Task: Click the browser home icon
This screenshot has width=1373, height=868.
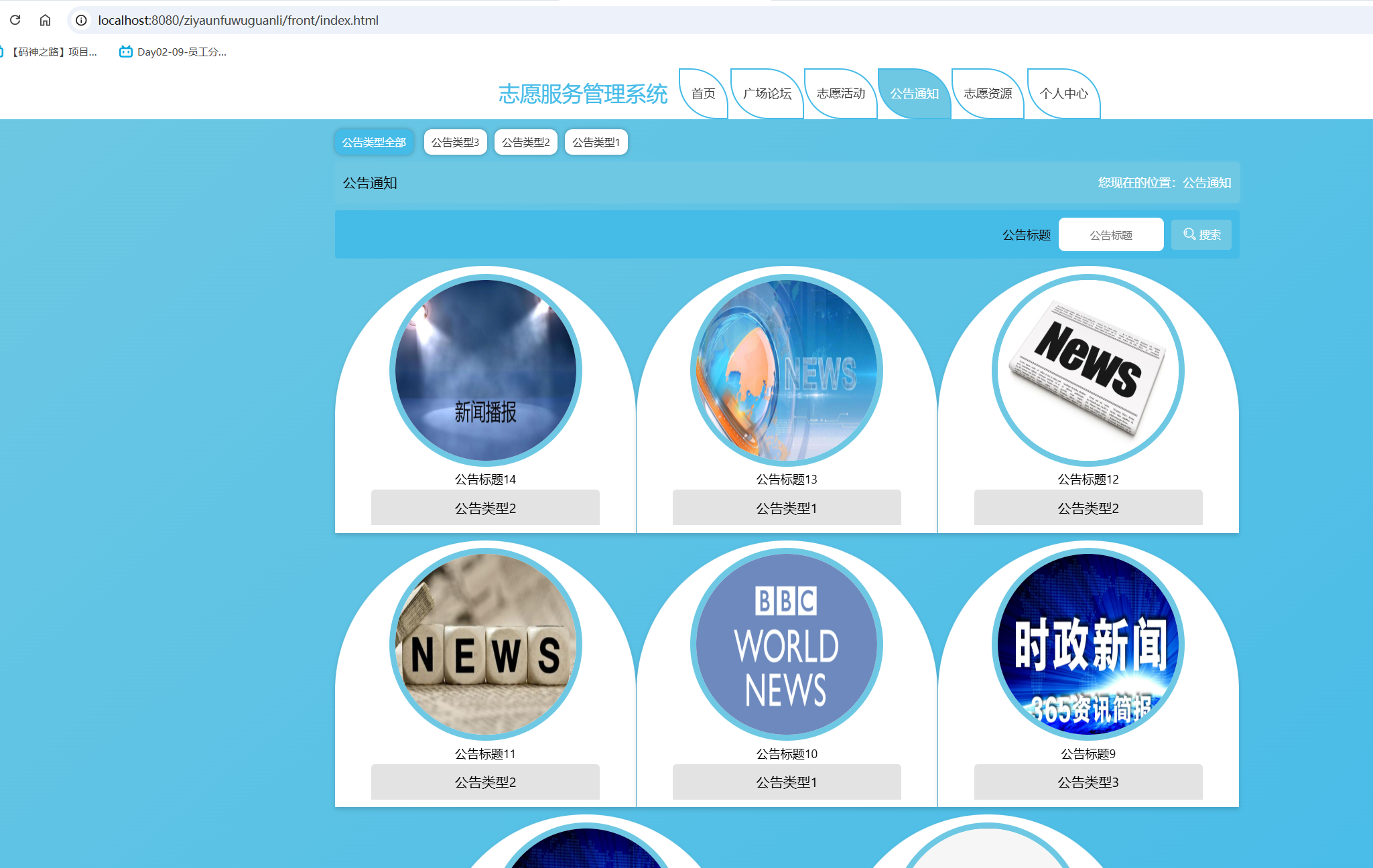Action: (45, 20)
